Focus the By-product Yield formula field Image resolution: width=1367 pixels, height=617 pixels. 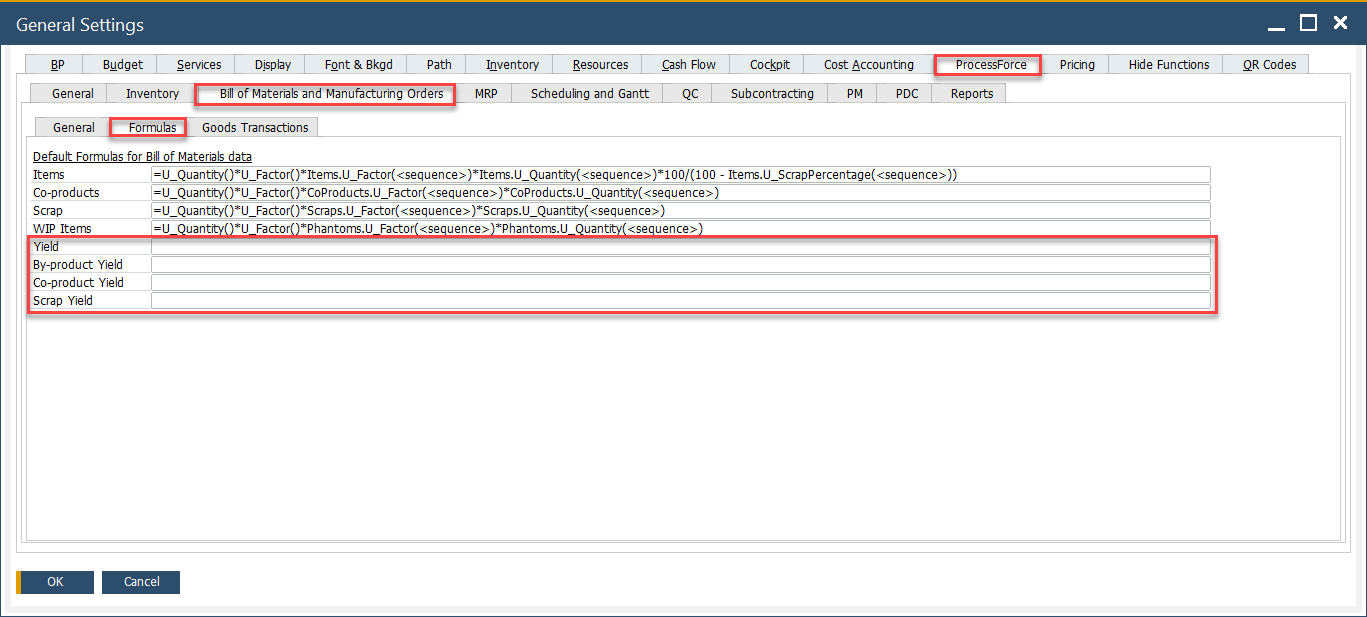tap(680, 265)
